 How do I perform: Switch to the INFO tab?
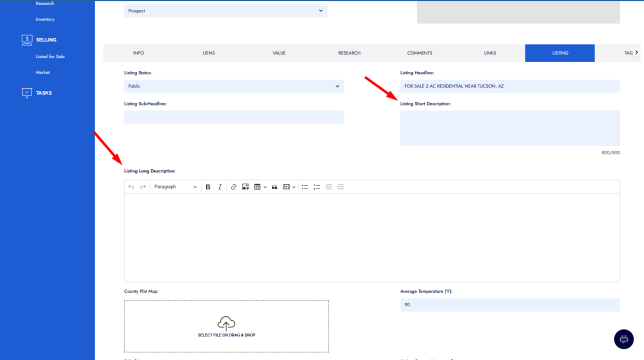point(138,53)
